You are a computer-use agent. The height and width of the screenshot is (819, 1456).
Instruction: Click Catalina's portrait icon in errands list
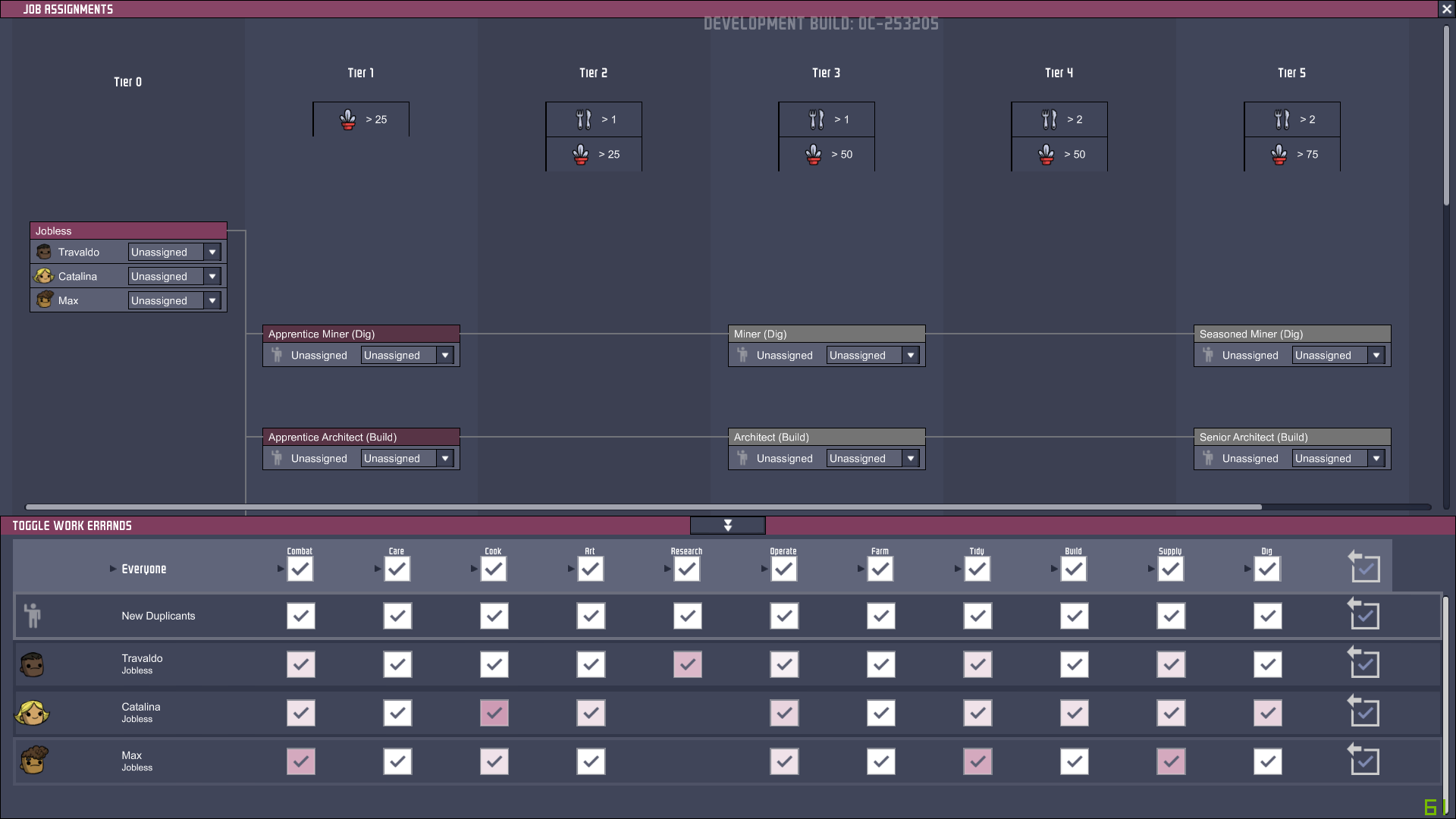pyautogui.click(x=32, y=713)
